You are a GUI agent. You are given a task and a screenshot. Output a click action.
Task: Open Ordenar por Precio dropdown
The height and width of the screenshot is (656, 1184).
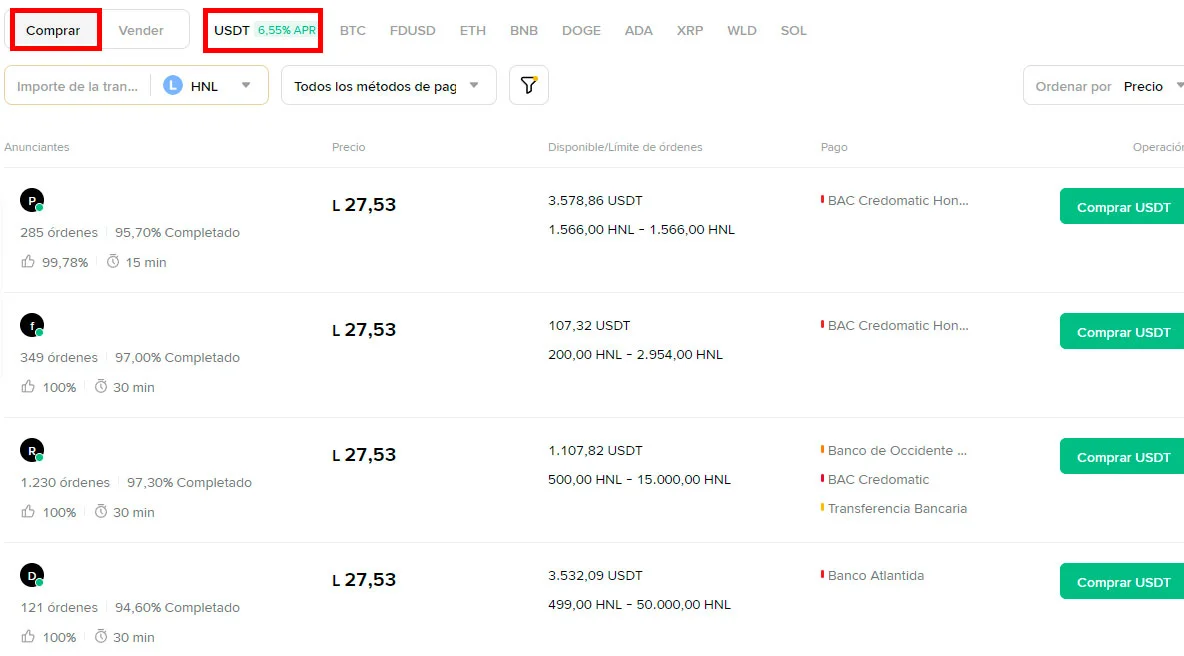coord(1104,85)
